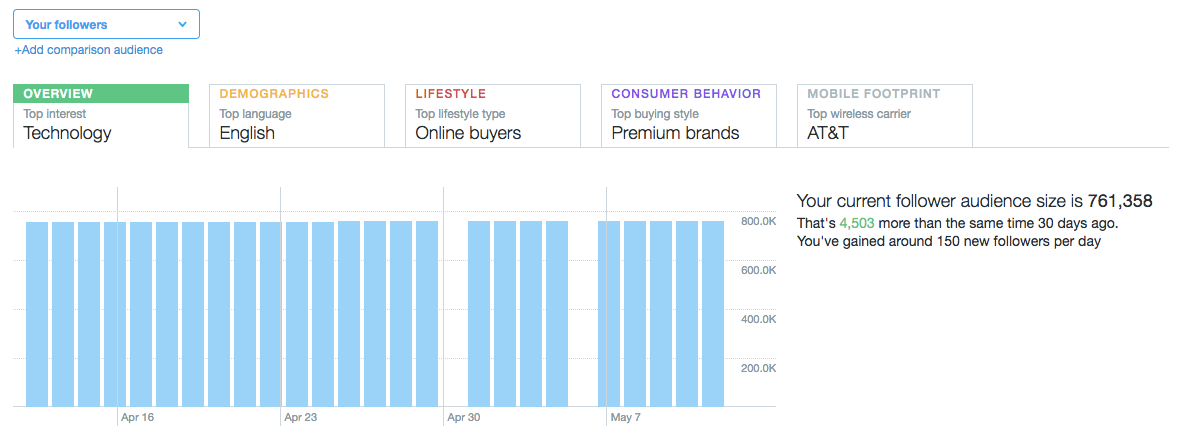Click the 800.0K axis label
Viewport: 1182px width, 440px height.
click(x=759, y=221)
